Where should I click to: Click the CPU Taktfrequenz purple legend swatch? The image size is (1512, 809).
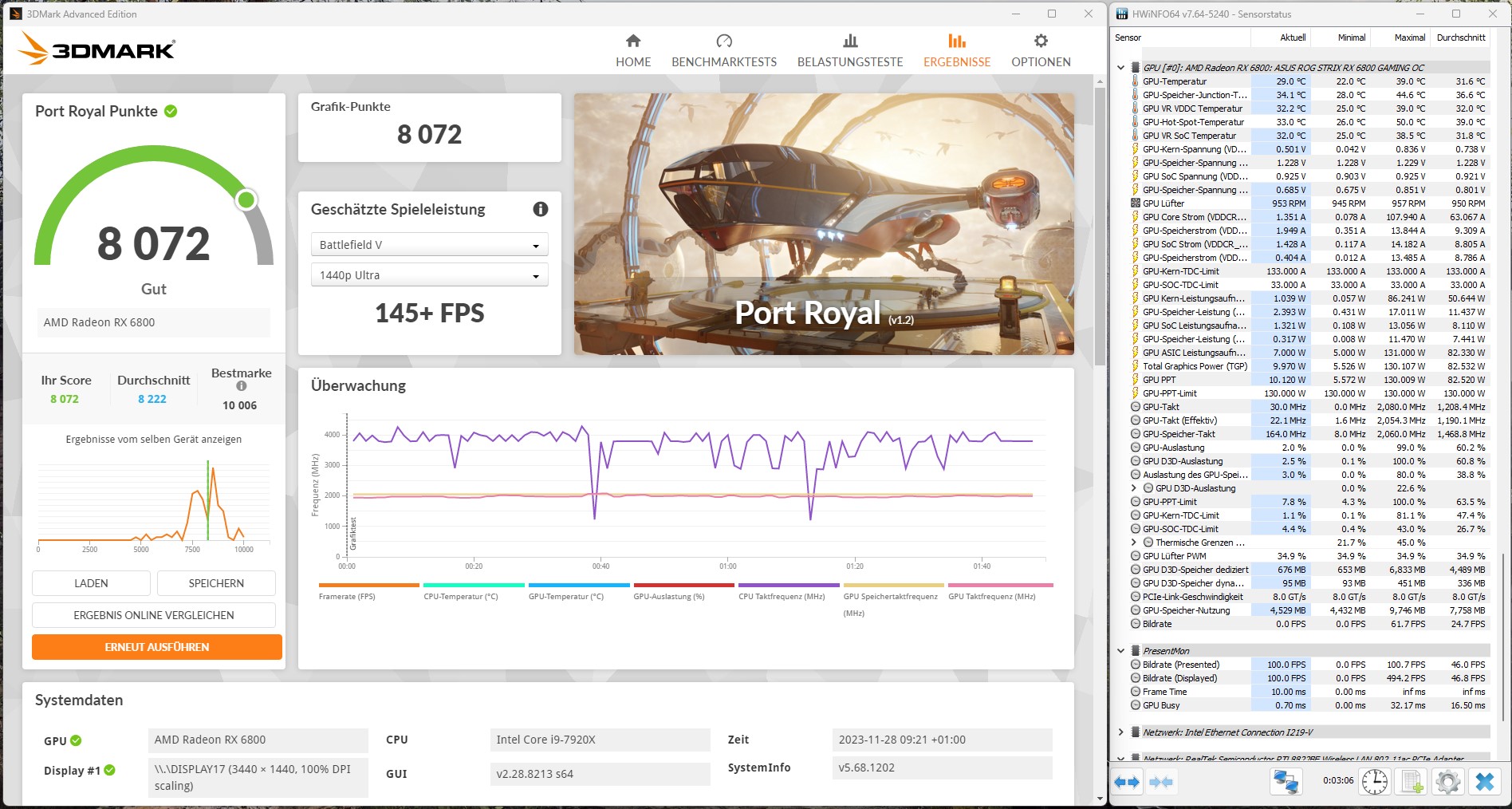pos(789,586)
